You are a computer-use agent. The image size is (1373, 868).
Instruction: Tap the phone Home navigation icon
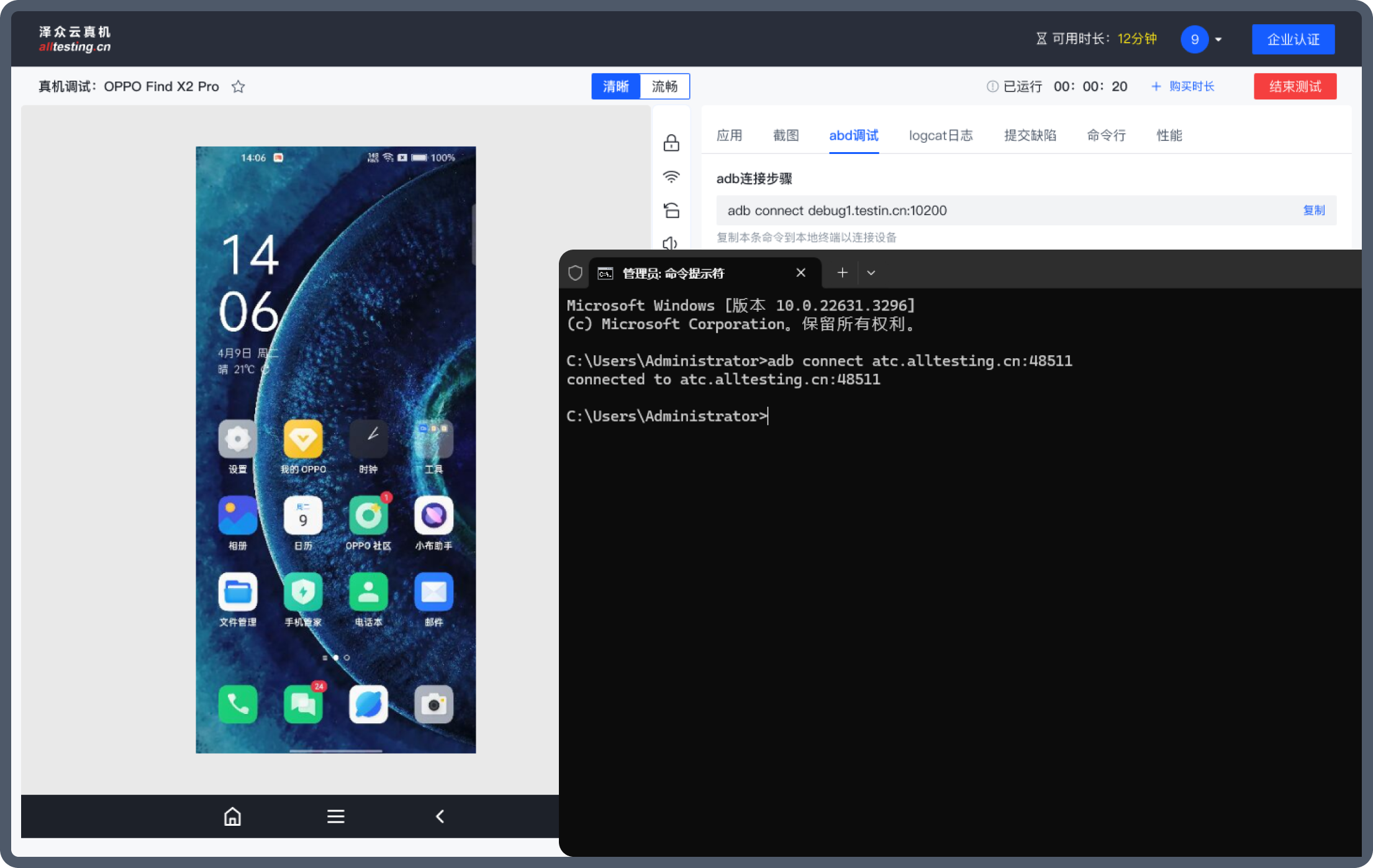click(x=232, y=816)
